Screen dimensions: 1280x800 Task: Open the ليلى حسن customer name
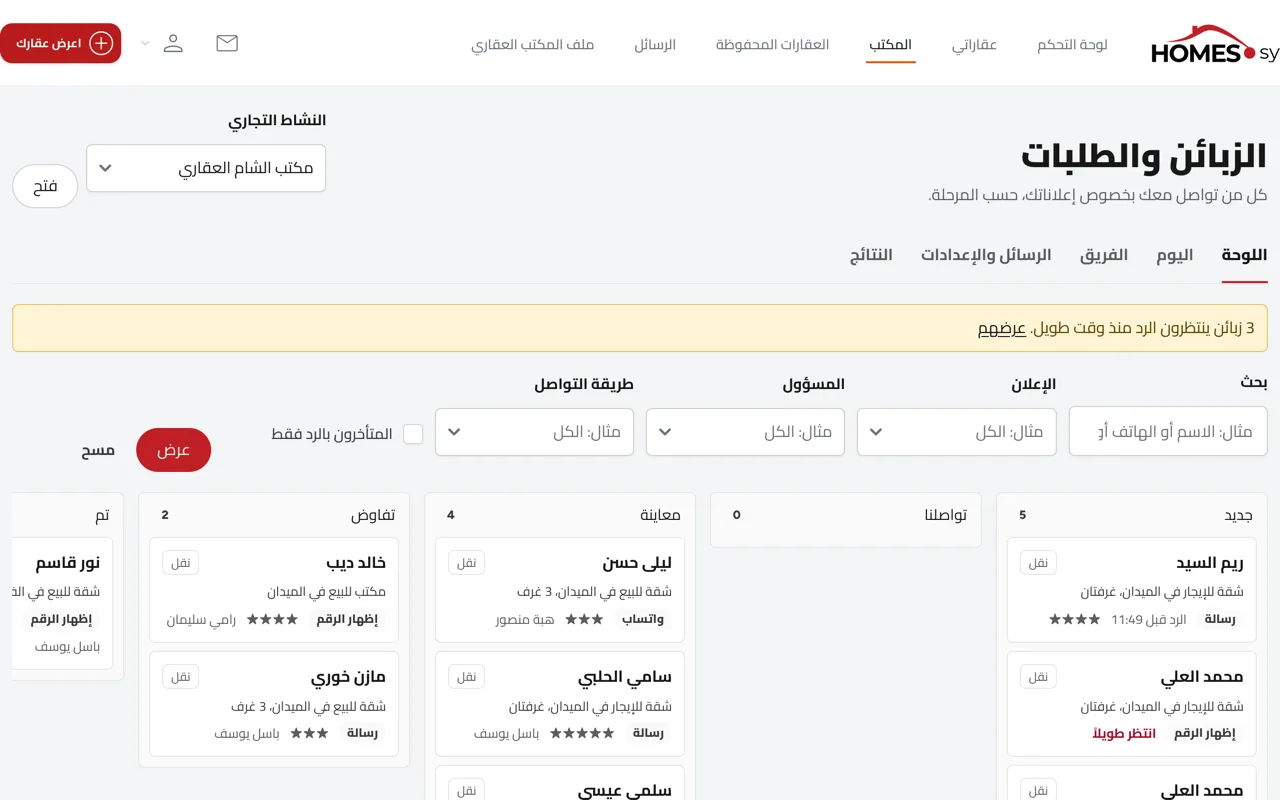pos(637,563)
